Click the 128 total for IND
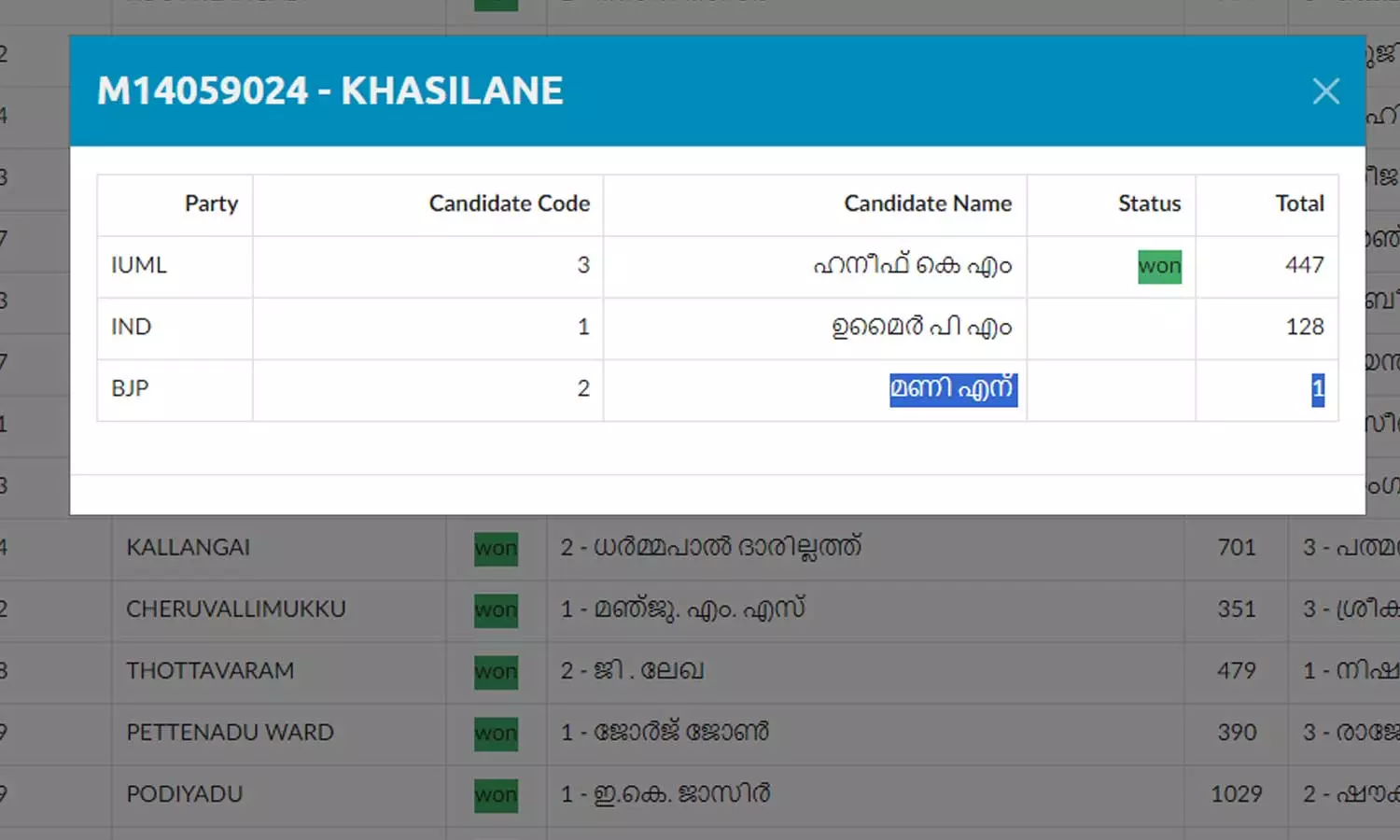 [x=1304, y=327]
